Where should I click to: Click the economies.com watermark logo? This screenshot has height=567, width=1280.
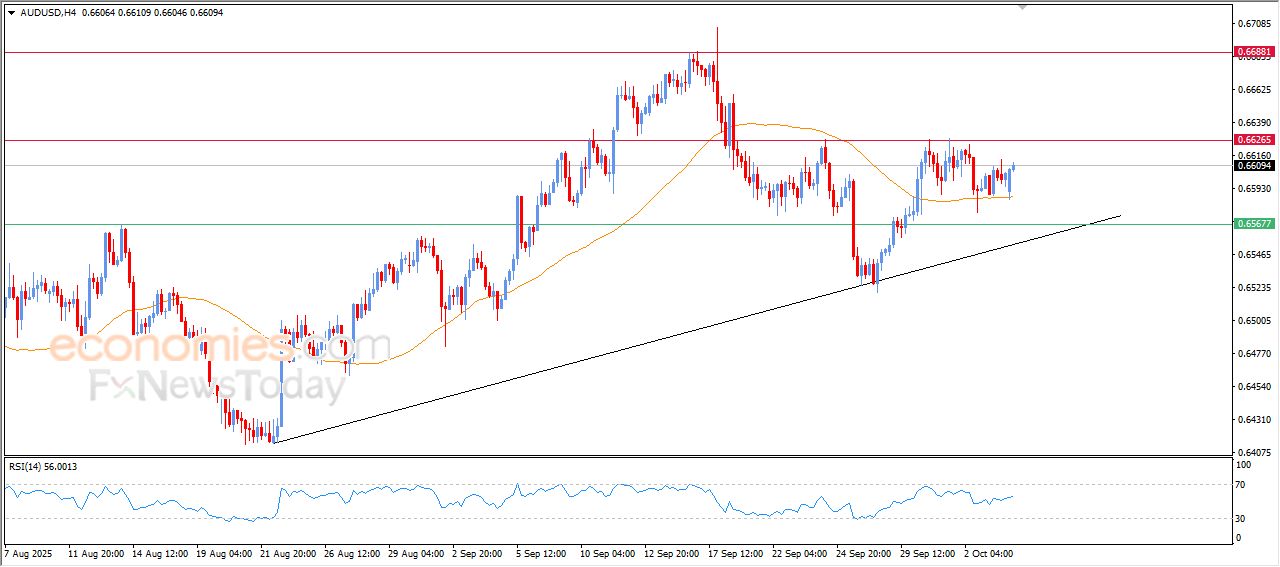pyautogui.click(x=219, y=347)
